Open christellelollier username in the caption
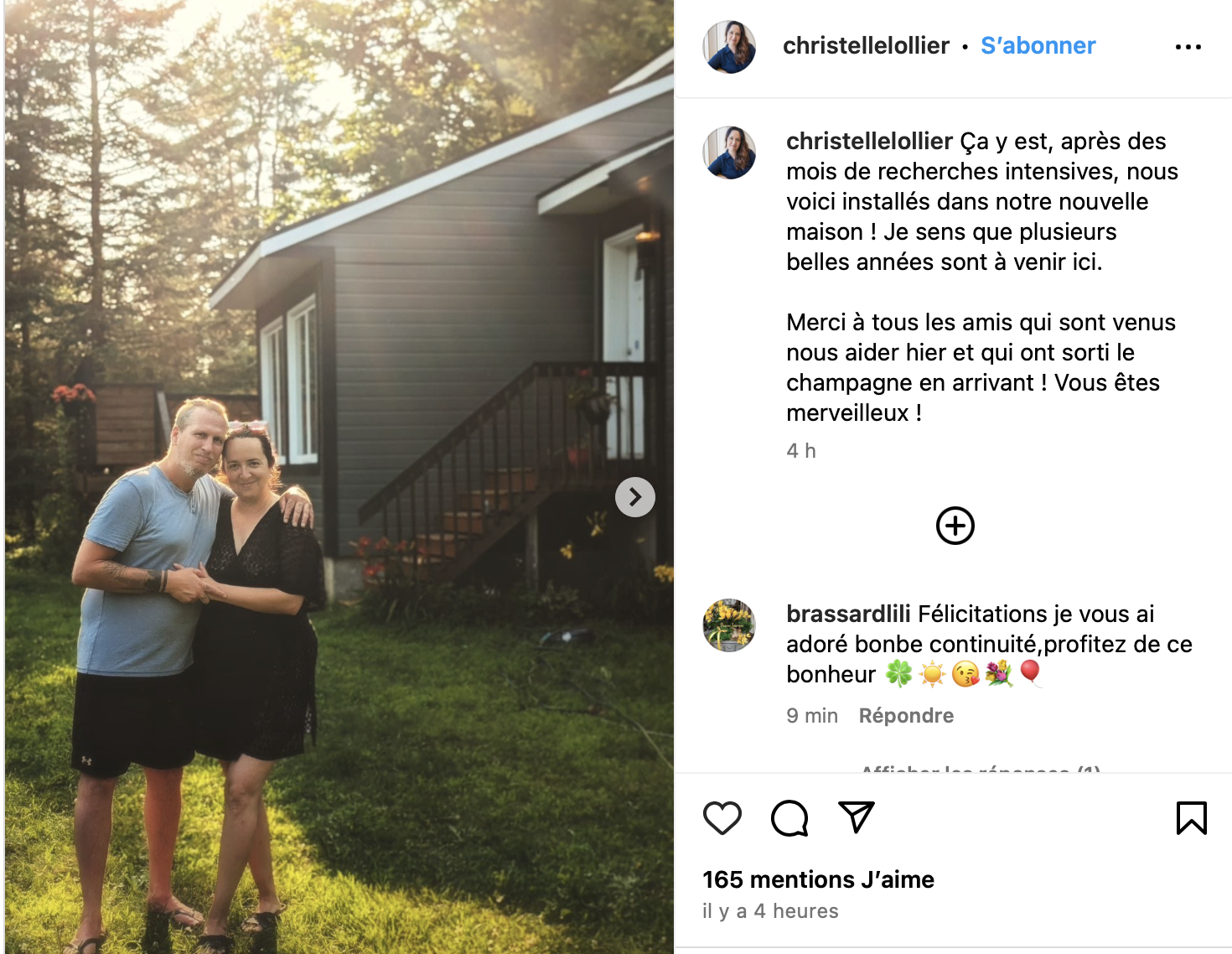Screen dimensions: 1232x954 tap(869, 141)
